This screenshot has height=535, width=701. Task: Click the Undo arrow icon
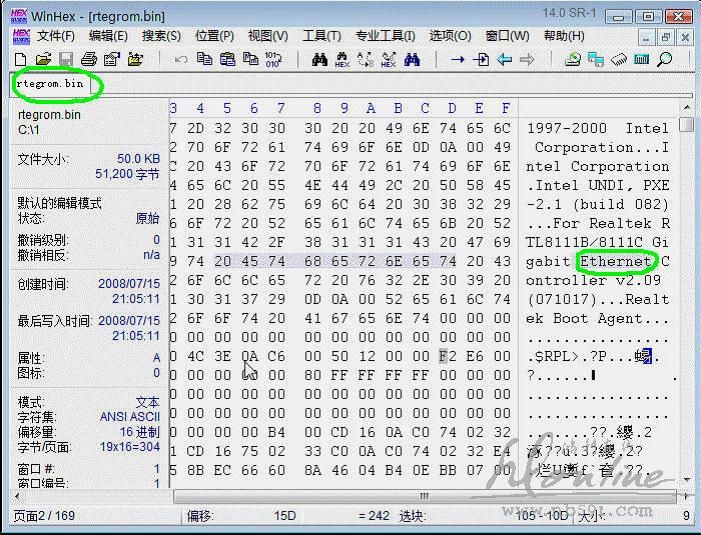(x=181, y=60)
